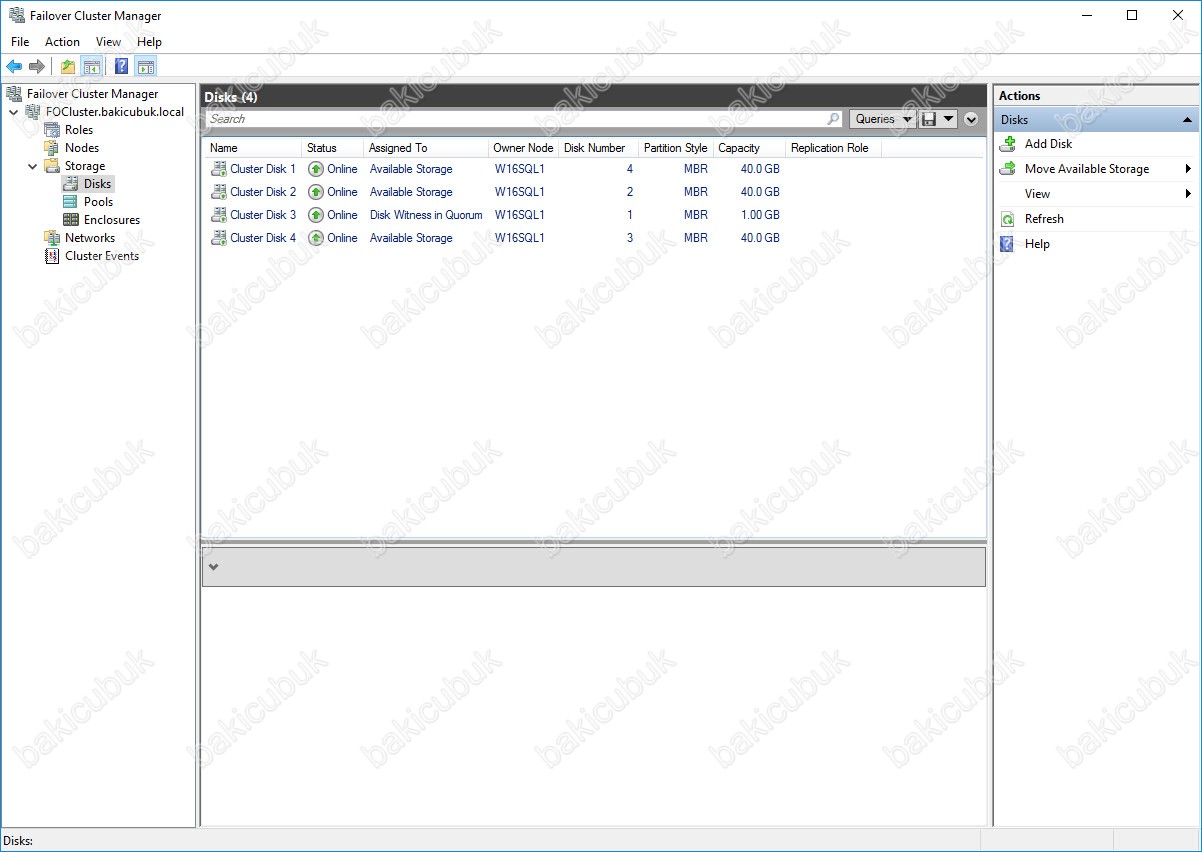This screenshot has height=852, width=1202.
Task: Click the Help icon in Actions pane
Action: [x=1008, y=244]
